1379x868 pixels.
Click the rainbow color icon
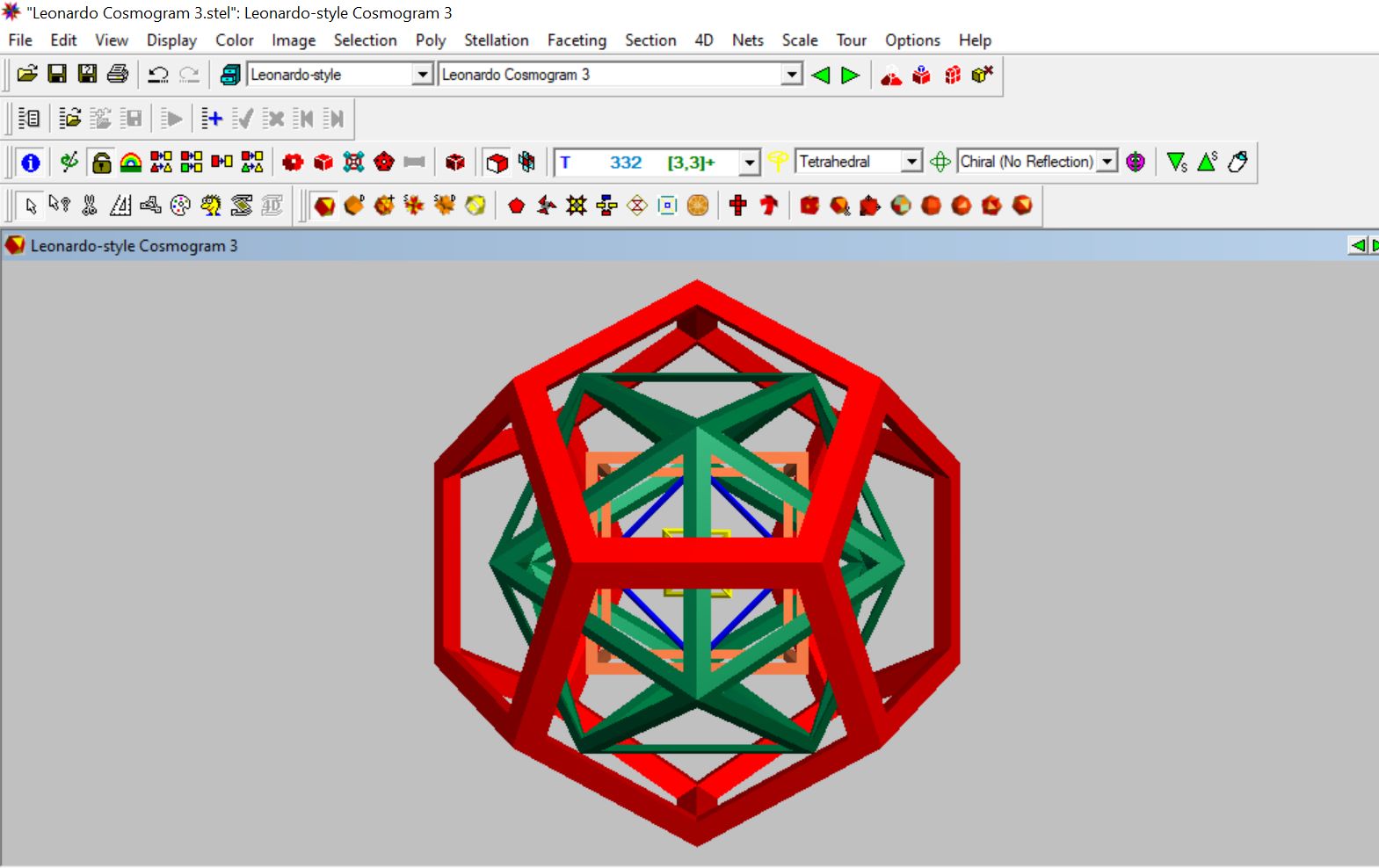click(x=131, y=163)
